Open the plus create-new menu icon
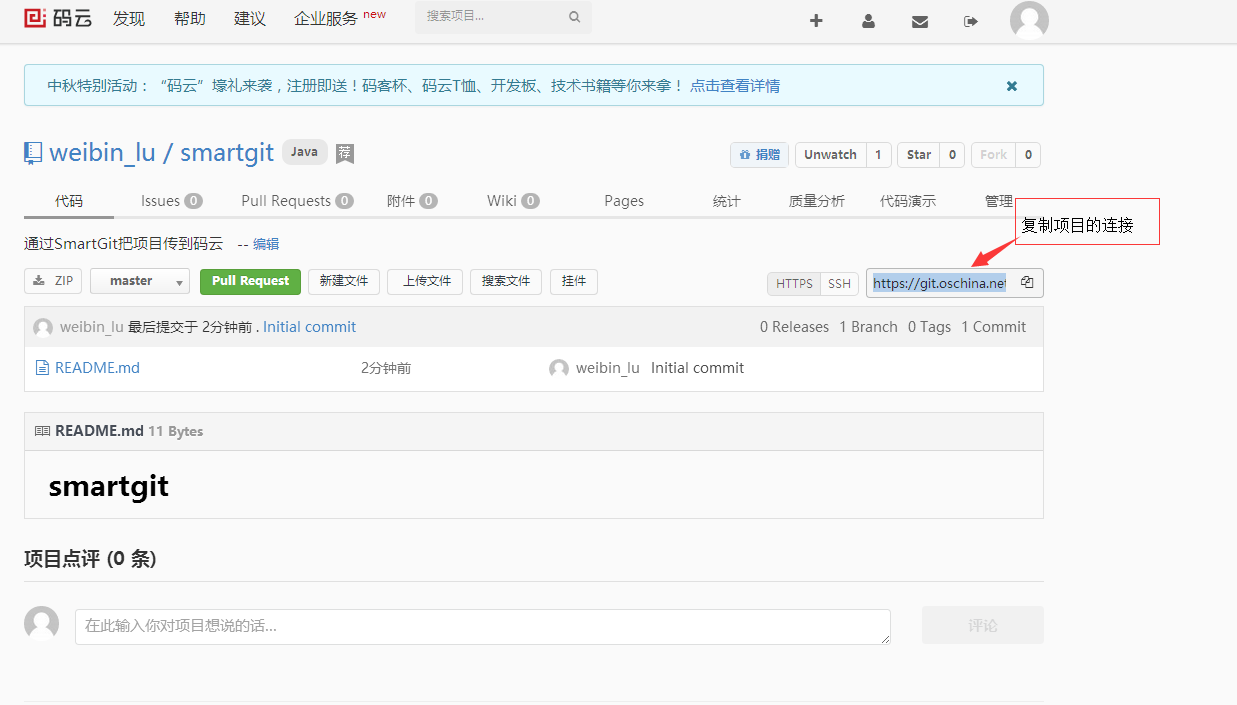 coord(816,21)
